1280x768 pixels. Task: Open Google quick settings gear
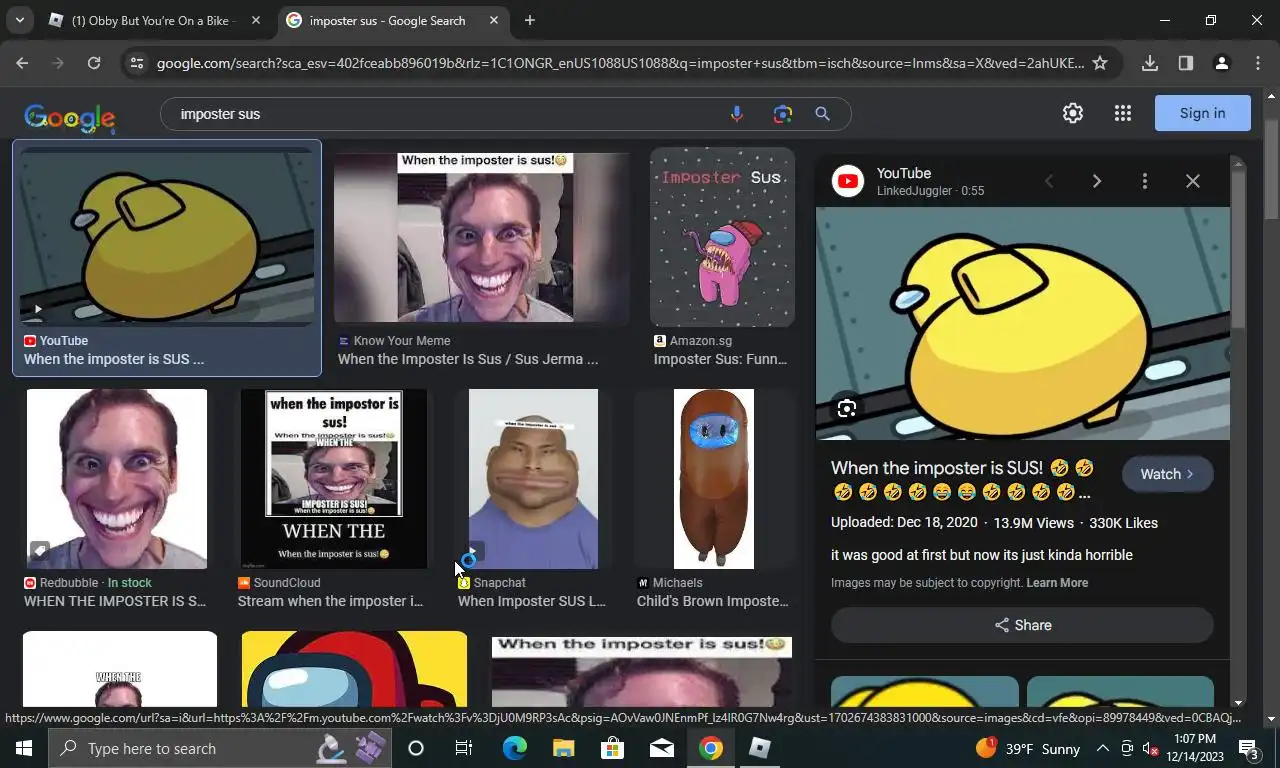pos(1073,113)
